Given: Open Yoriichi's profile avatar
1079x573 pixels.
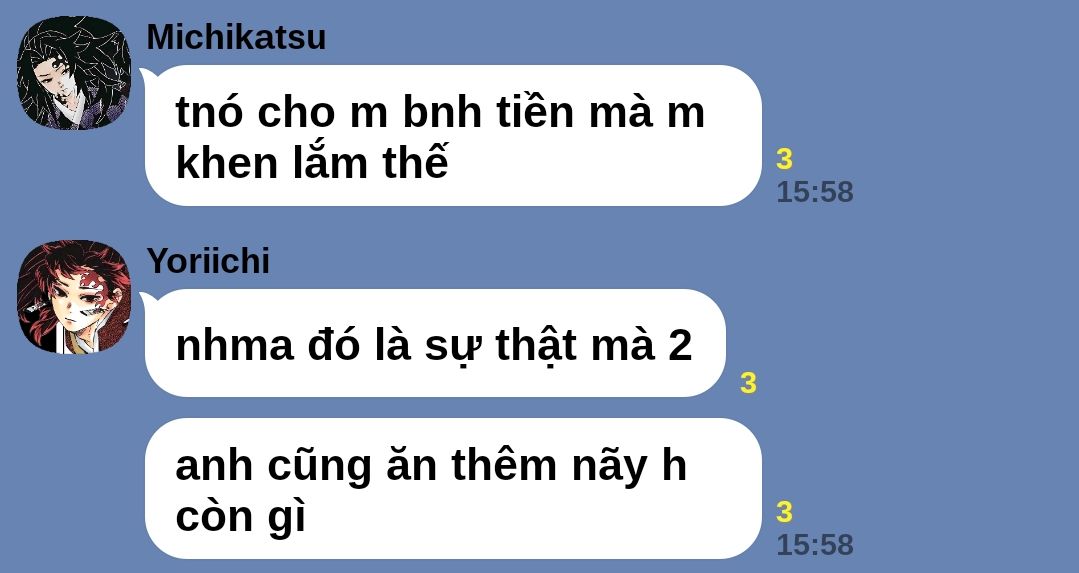Looking at the screenshot, I should click(x=74, y=296).
